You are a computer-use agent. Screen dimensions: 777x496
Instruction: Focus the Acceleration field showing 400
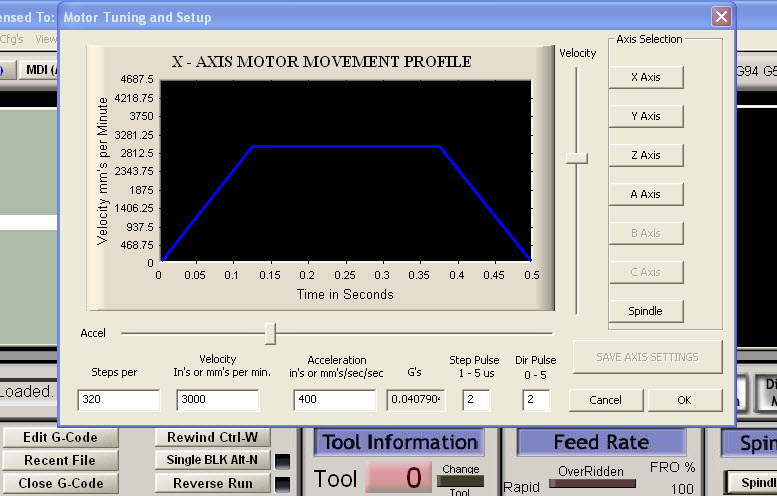click(x=334, y=400)
